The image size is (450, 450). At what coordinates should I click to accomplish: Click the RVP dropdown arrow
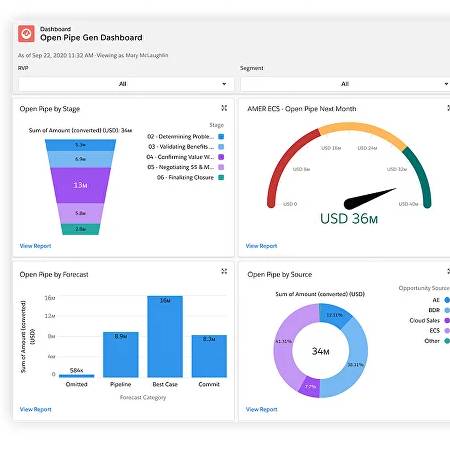click(x=224, y=84)
